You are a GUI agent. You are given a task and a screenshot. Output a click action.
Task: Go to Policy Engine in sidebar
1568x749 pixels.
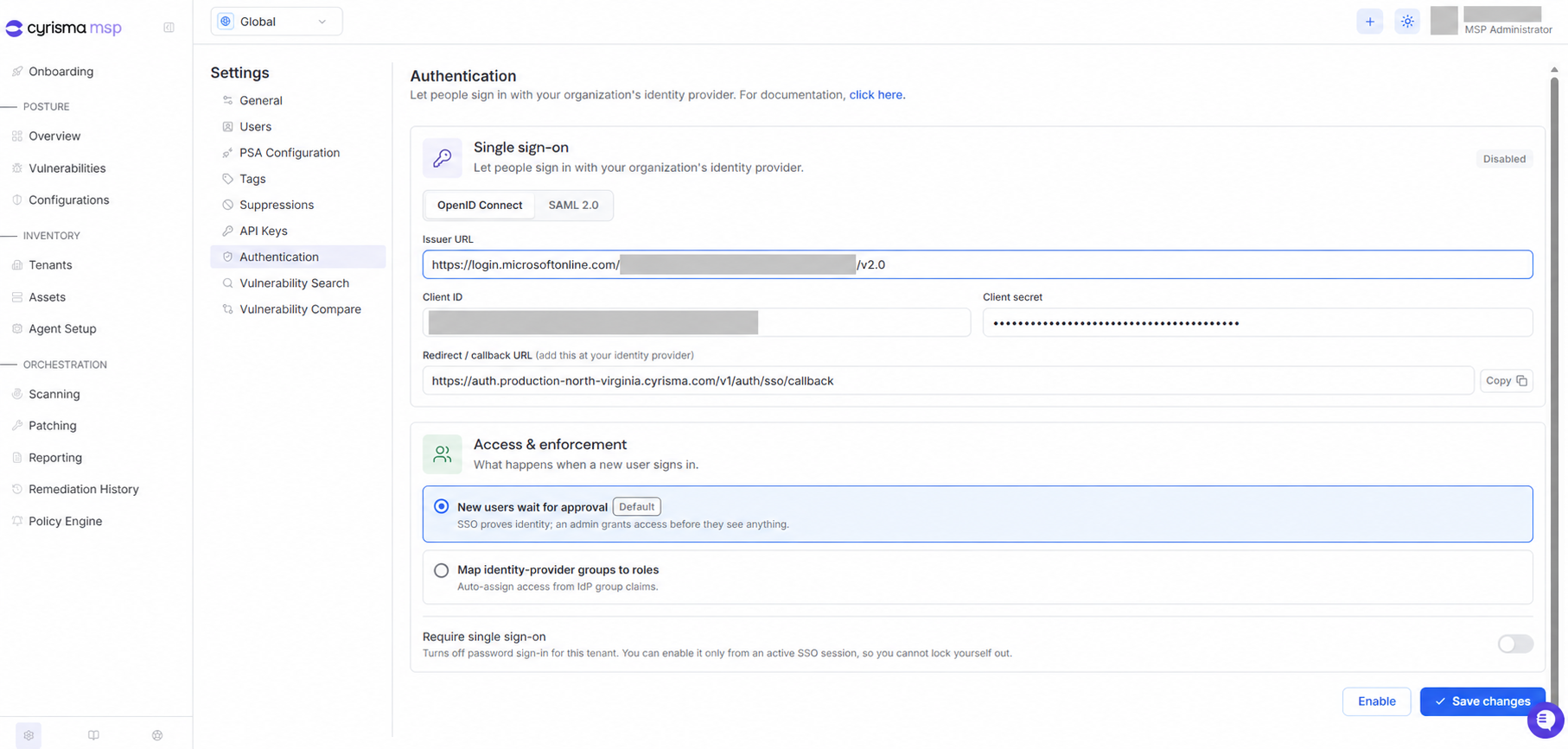[x=65, y=521]
